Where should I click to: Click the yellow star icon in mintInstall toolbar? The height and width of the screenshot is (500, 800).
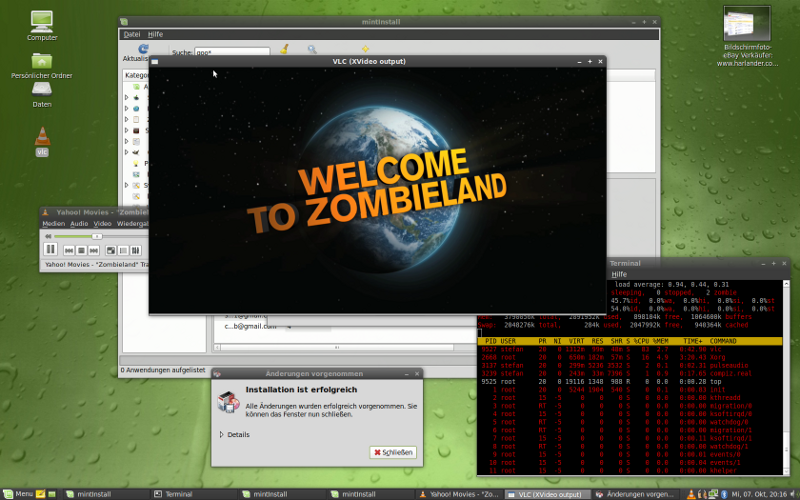coord(365,49)
